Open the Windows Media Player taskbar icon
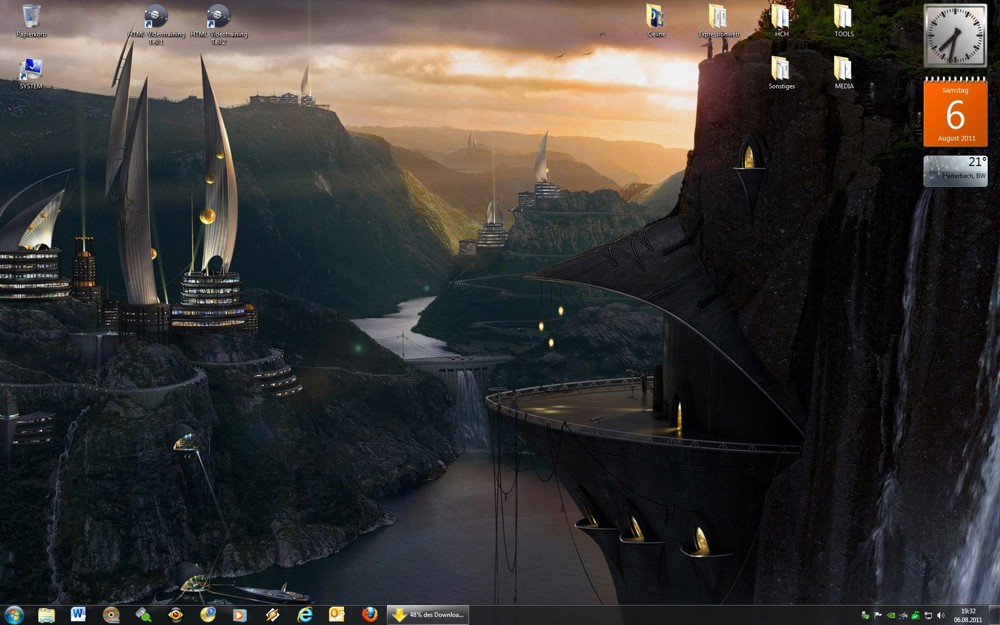Screen dimensions: 1000x625 [x=240, y=614]
